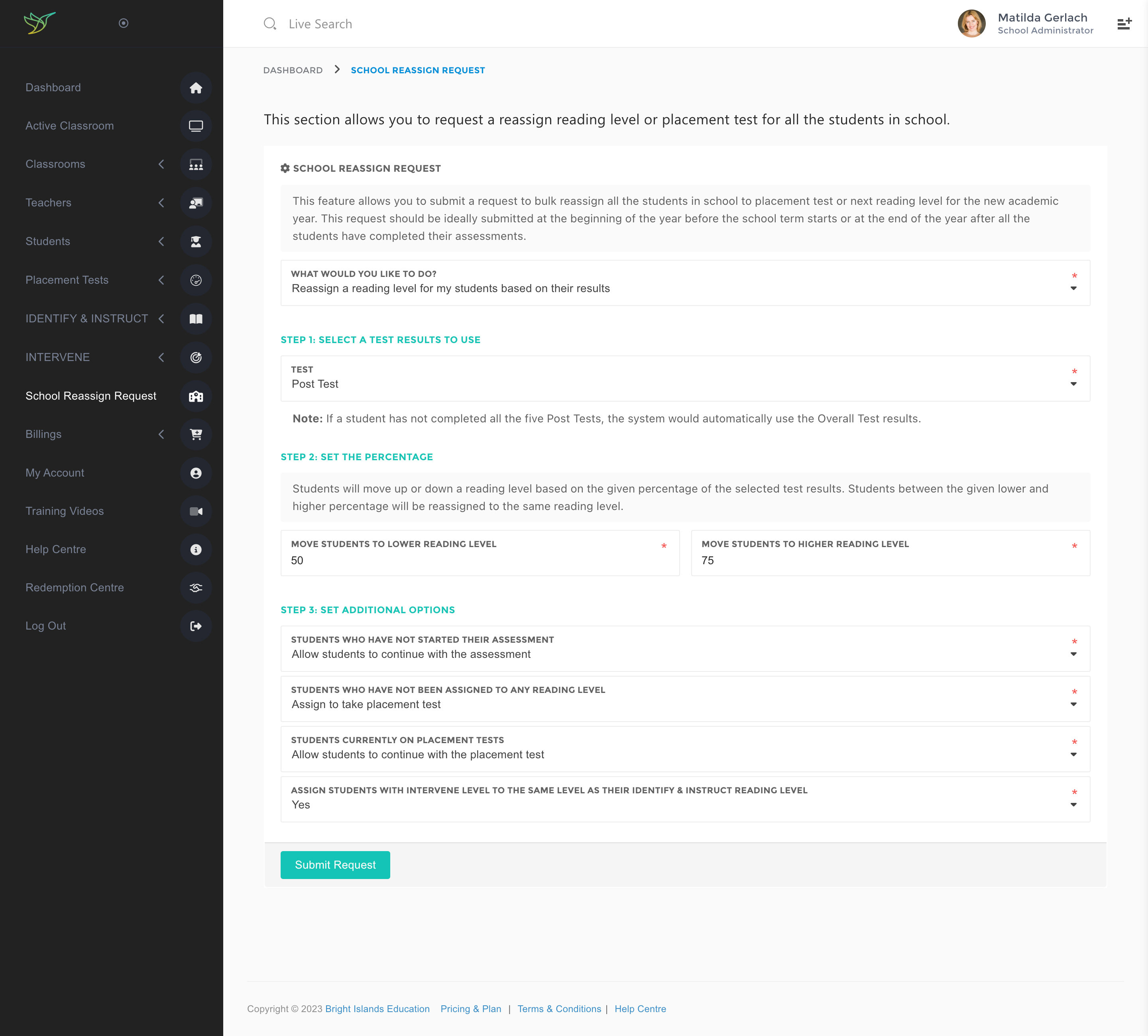Open My Account menu item
The height and width of the screenshot is (1036, 1148).
[x=55, y=473]
